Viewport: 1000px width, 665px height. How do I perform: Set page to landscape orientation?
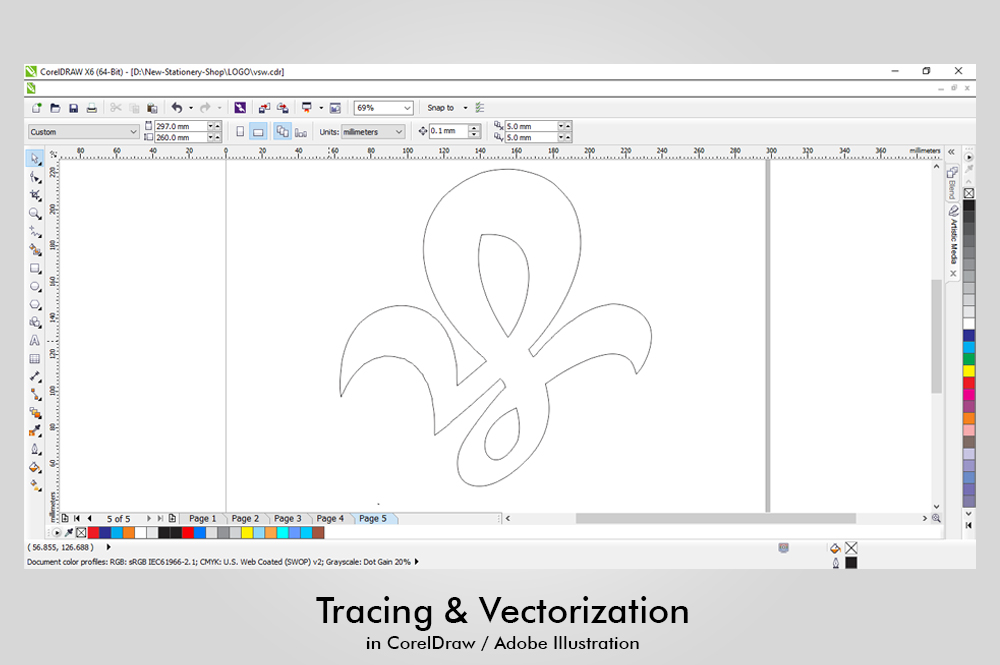coord(258,132)
